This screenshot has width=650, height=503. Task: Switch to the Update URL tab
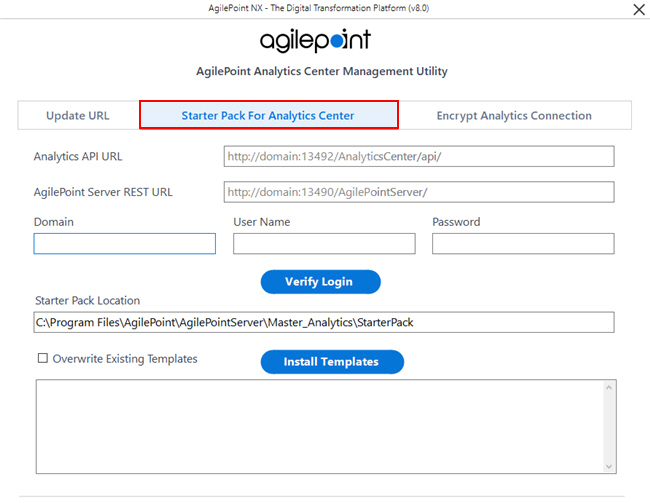click(x=78, y=115)
